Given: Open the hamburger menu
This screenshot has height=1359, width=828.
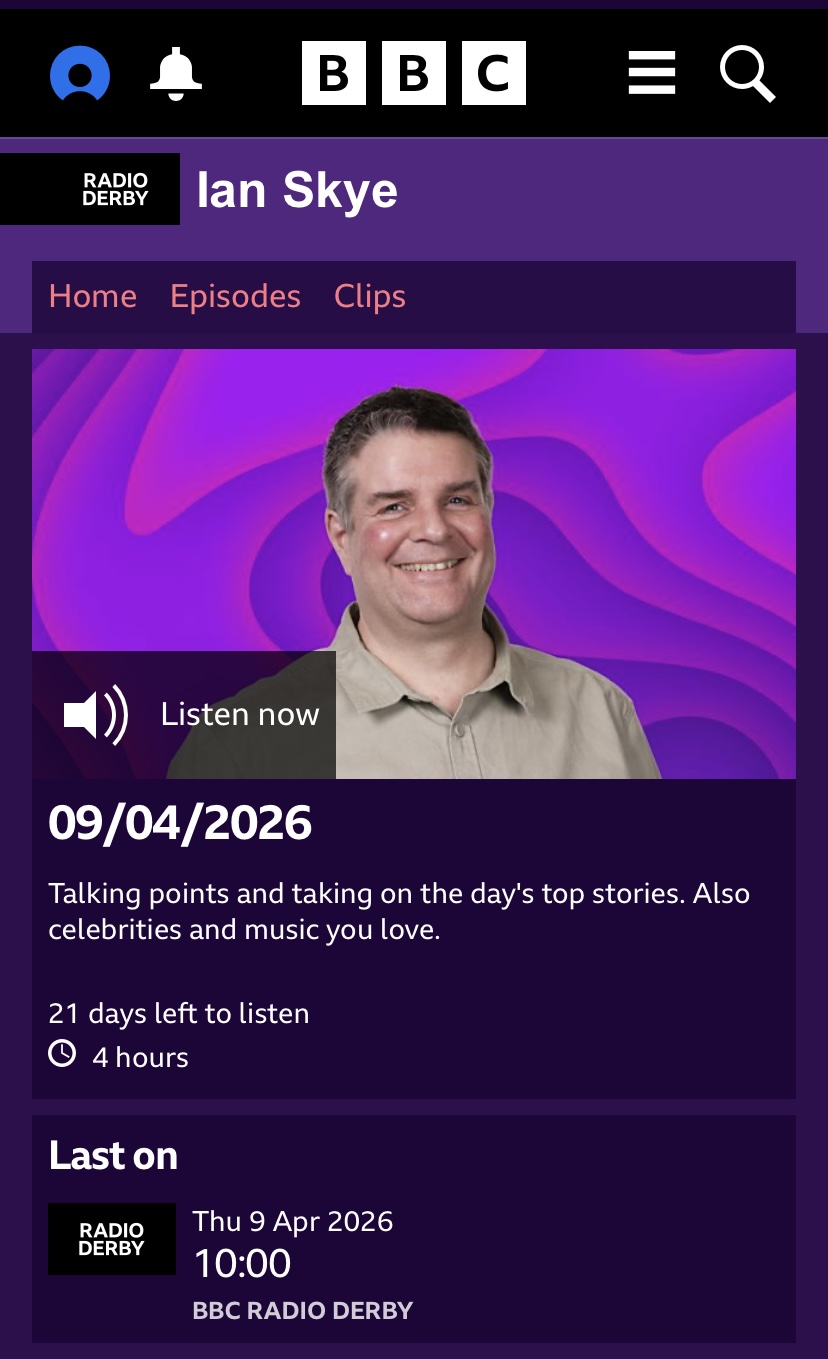Looking at the screenshot, I should click(x=652, y=74).
